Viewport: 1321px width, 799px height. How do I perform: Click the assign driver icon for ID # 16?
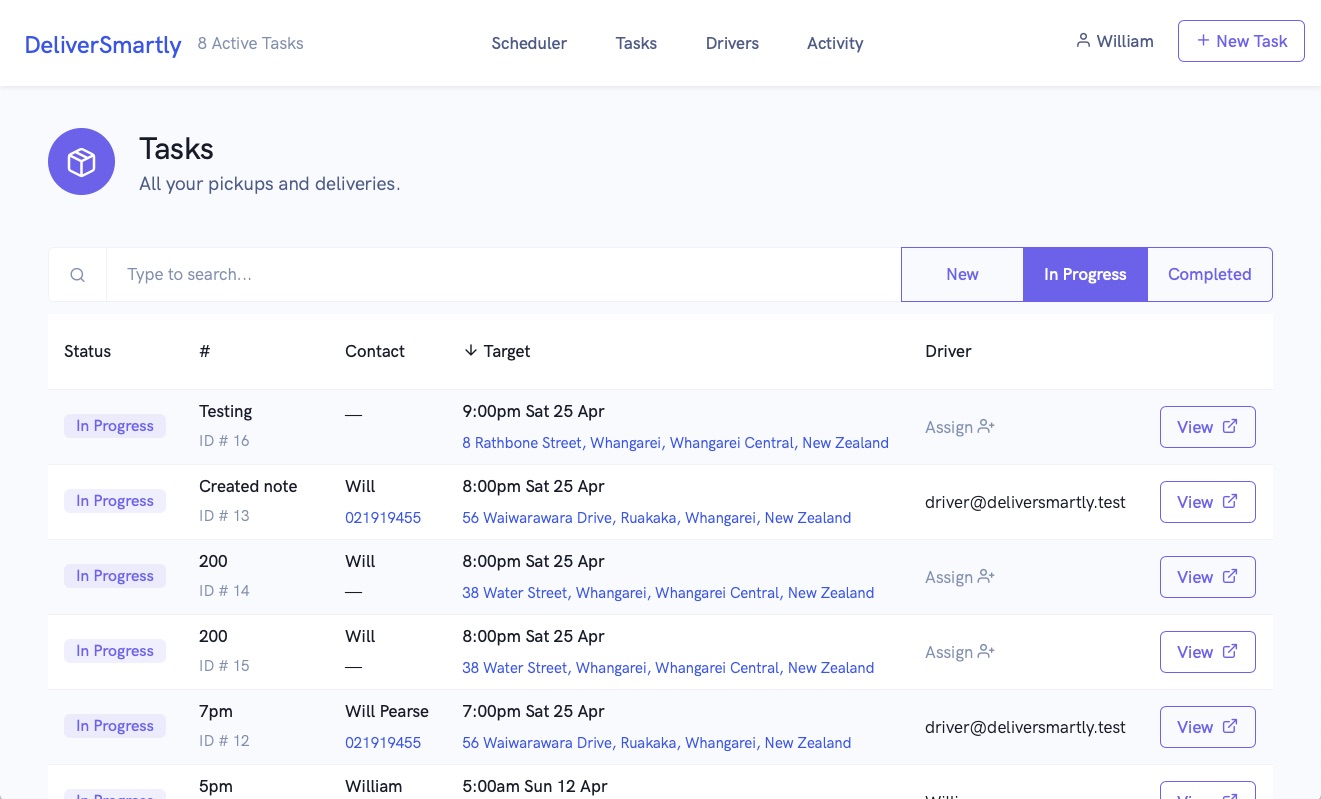[x=986, y=427]
